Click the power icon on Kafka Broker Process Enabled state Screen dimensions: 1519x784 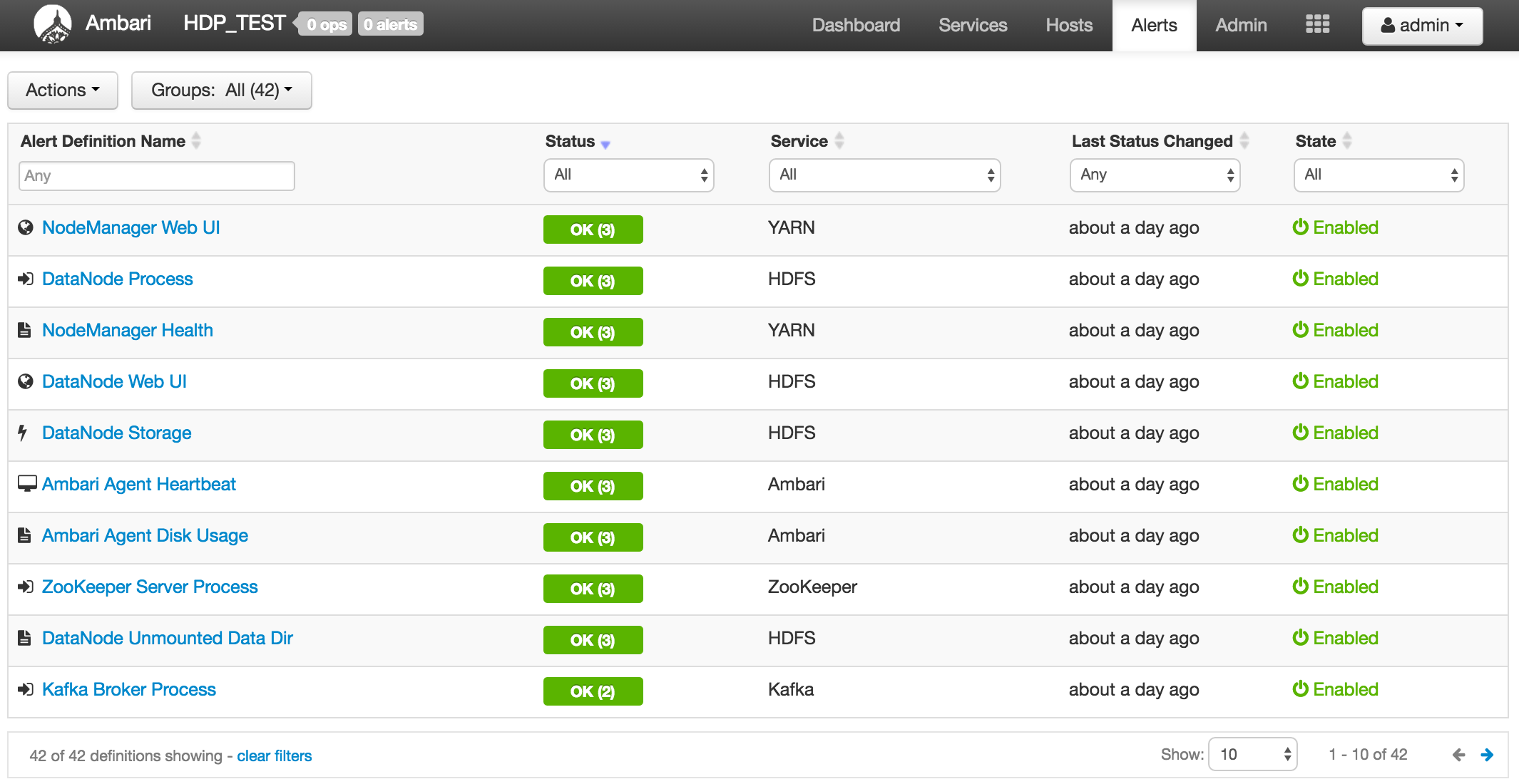tap(1300, 689)
